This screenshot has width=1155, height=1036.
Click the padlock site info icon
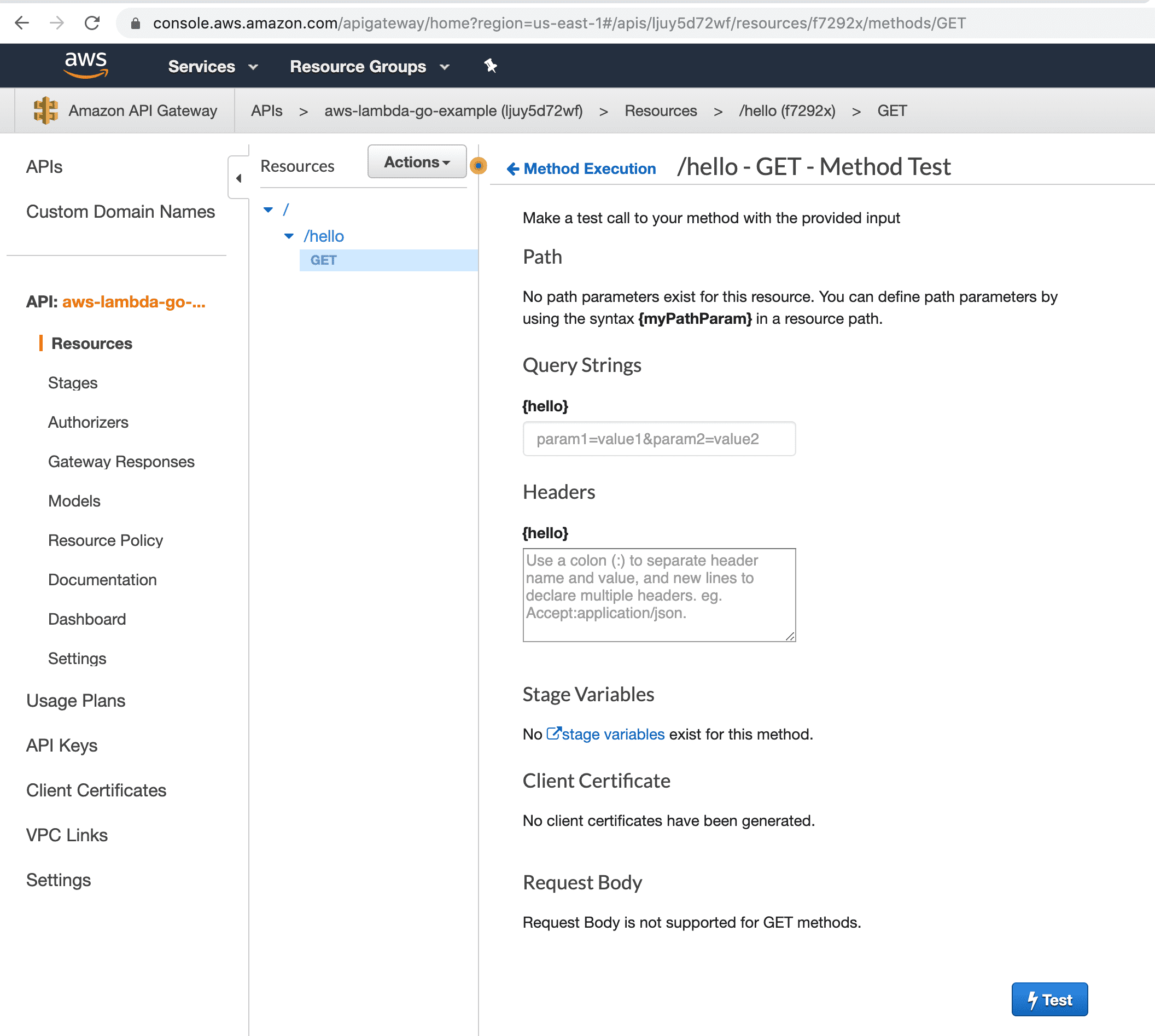click(136, 23)
